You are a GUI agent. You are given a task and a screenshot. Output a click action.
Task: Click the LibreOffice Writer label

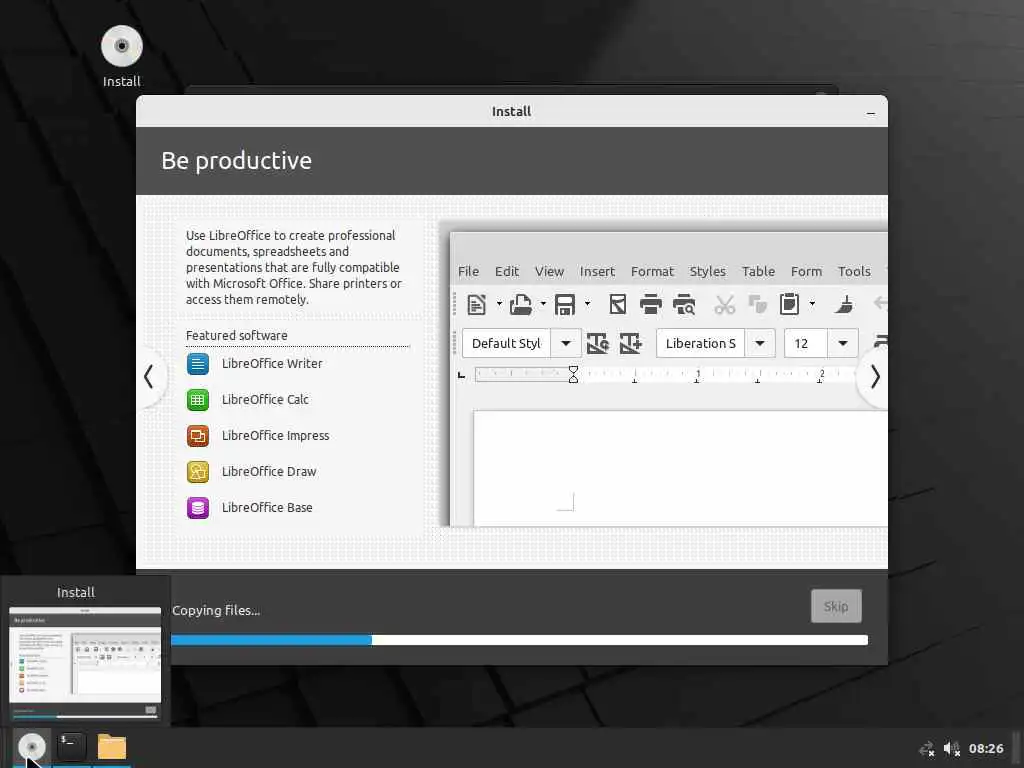272,364
